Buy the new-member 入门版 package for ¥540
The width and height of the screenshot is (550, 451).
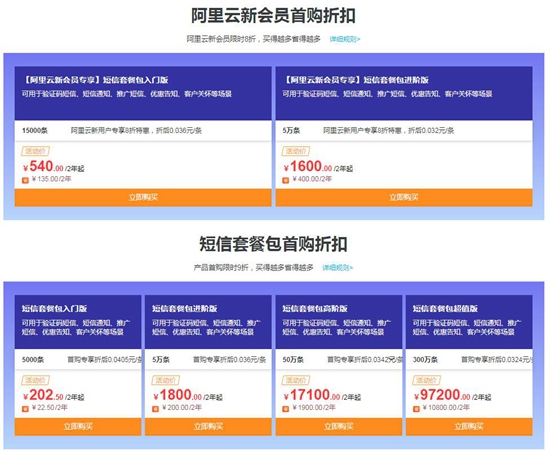pyautogui.click(x=143, y=197)
